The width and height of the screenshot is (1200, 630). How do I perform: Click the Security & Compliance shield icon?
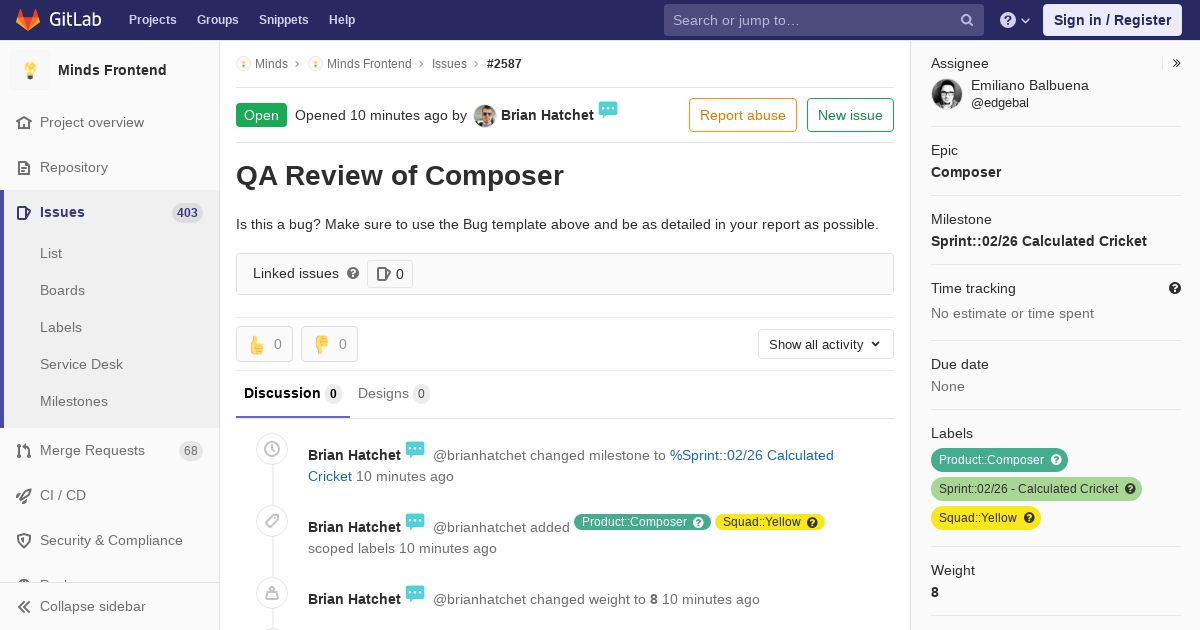24,540
